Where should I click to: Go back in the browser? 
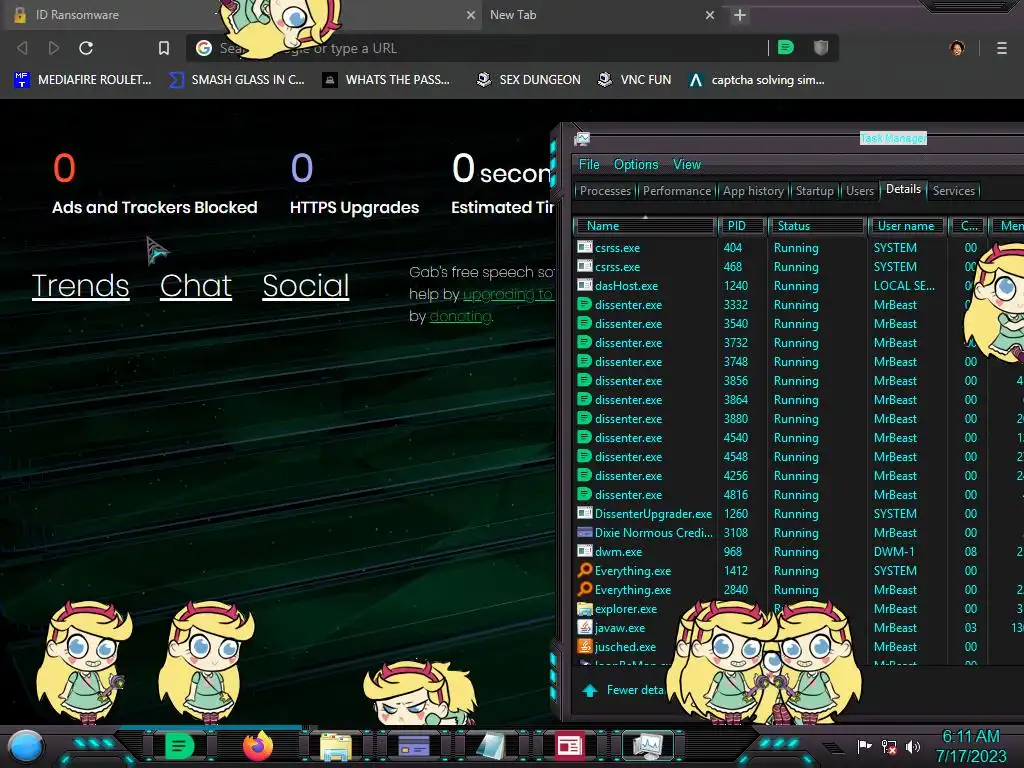pyautogui.click(x=22, y=48)
